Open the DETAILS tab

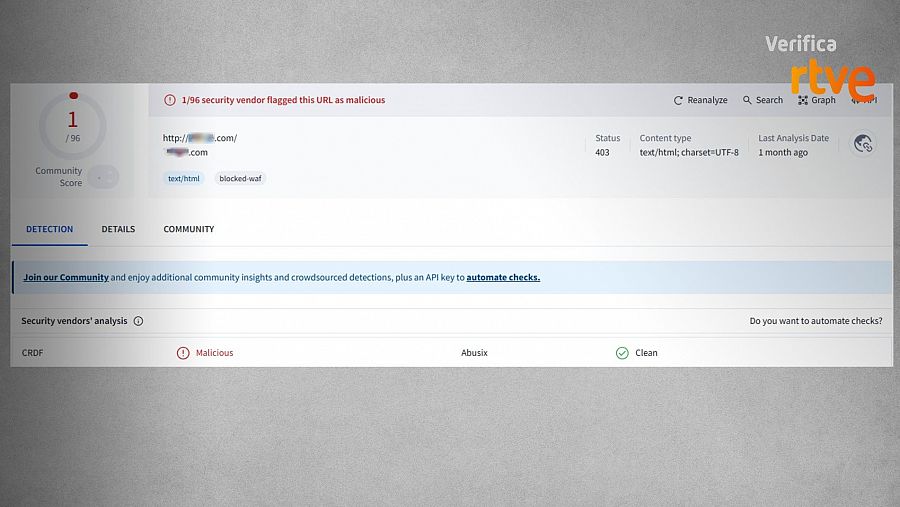click(118, 229)
